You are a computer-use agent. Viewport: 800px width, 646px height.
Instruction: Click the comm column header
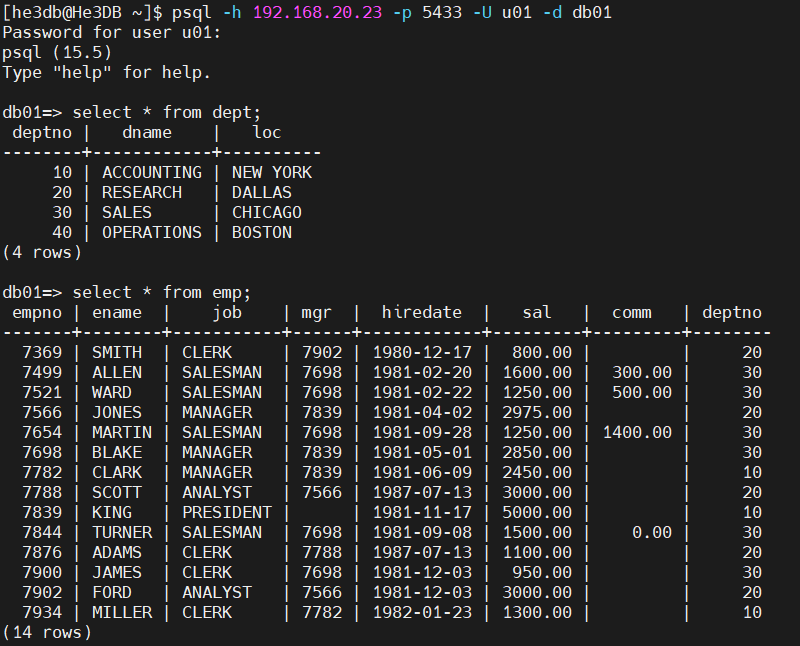click(632, 312)
